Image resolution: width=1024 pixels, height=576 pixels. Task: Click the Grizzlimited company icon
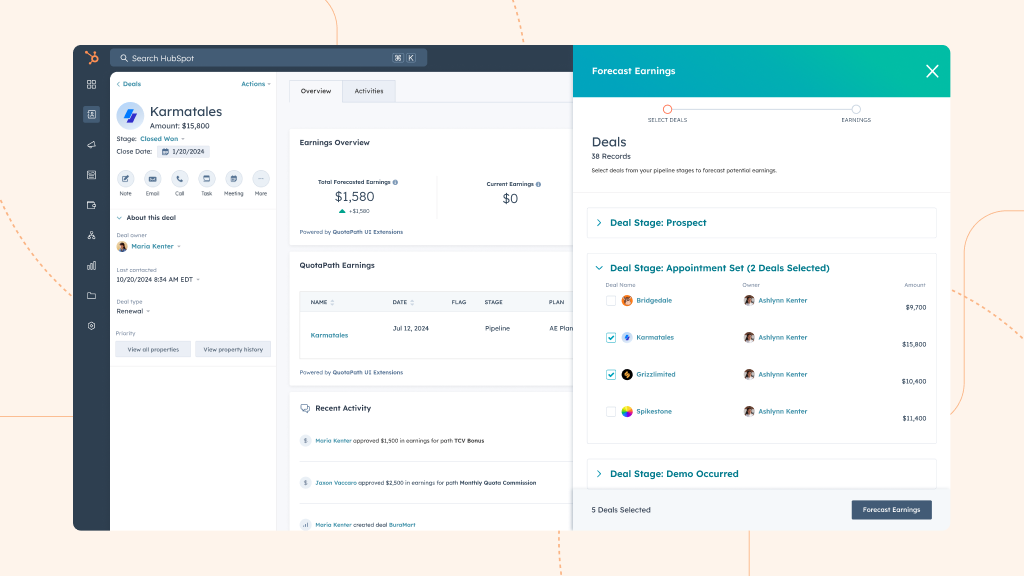(x=627, y=374)
